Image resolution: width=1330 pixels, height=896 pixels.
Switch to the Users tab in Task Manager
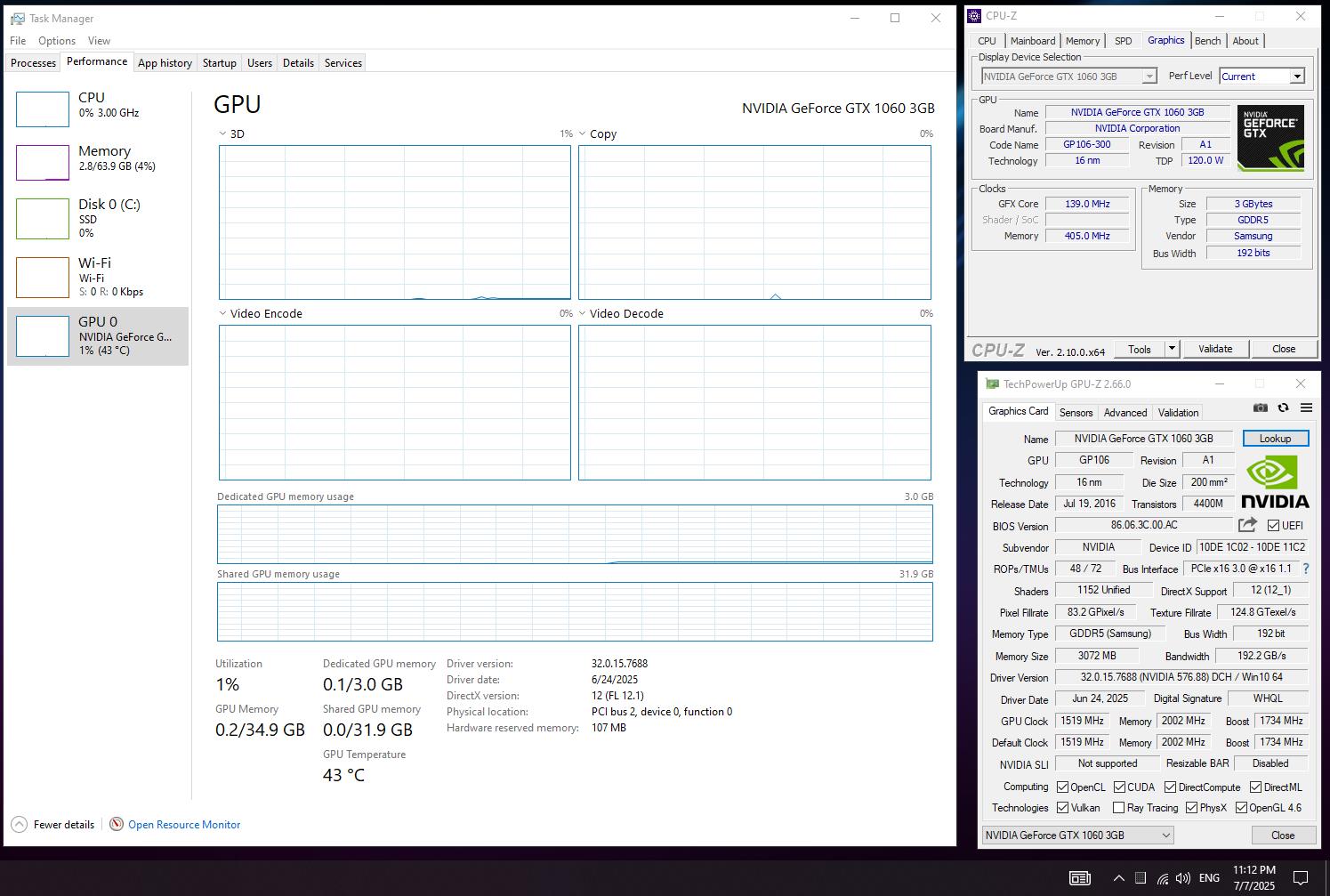pyautogui.click(x=260, y=63)
